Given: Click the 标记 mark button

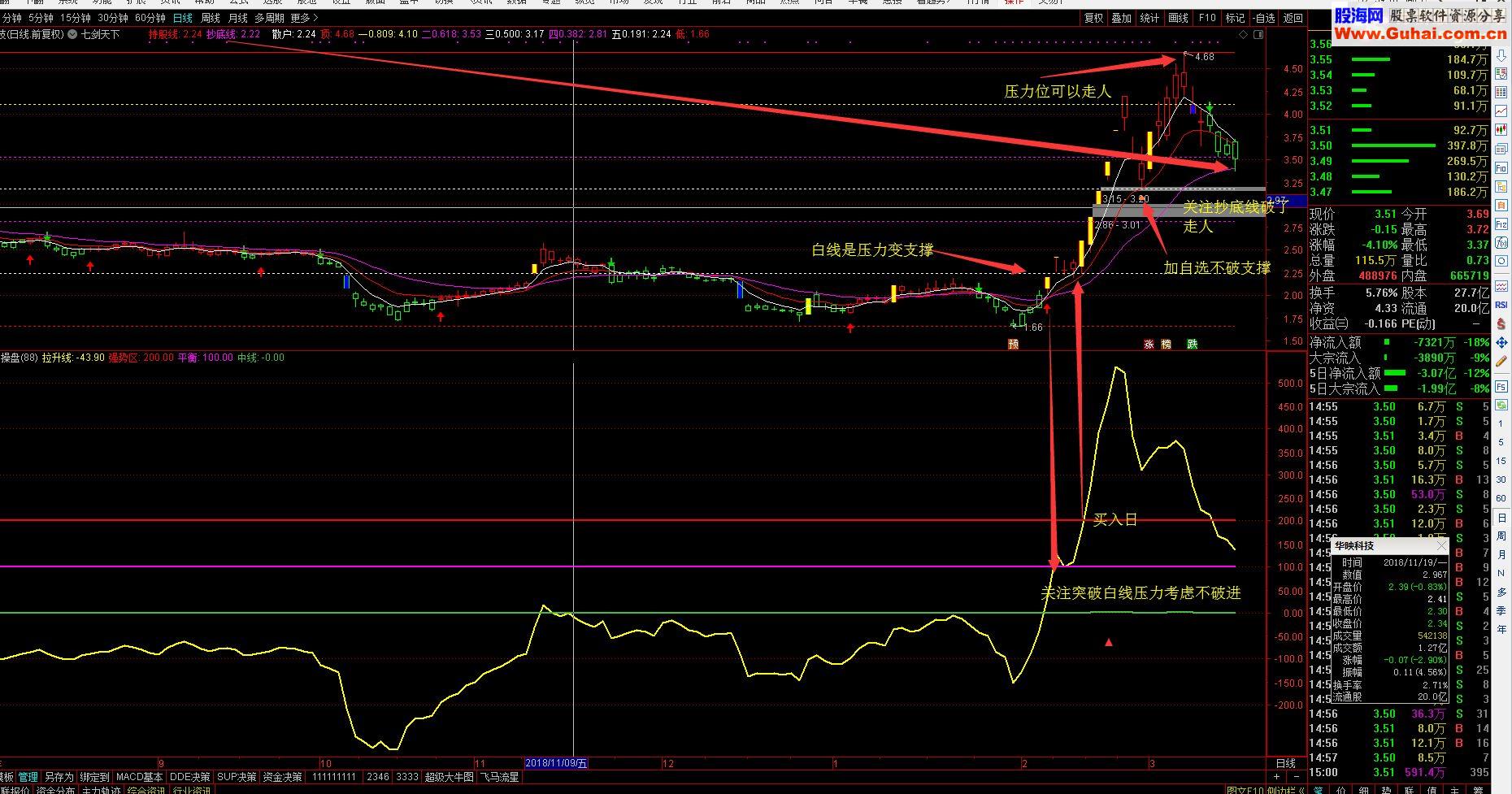Looking at the screenshot, I should click(1235, 18).
